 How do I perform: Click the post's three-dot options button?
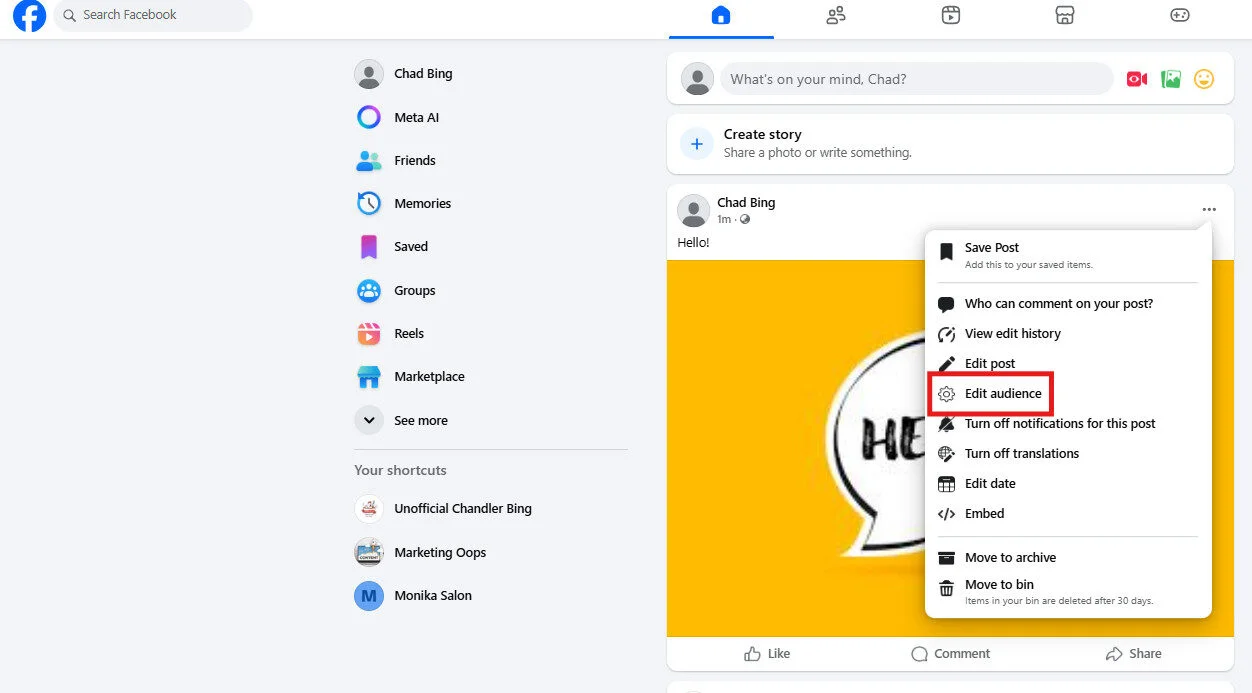pos(1209,210)
